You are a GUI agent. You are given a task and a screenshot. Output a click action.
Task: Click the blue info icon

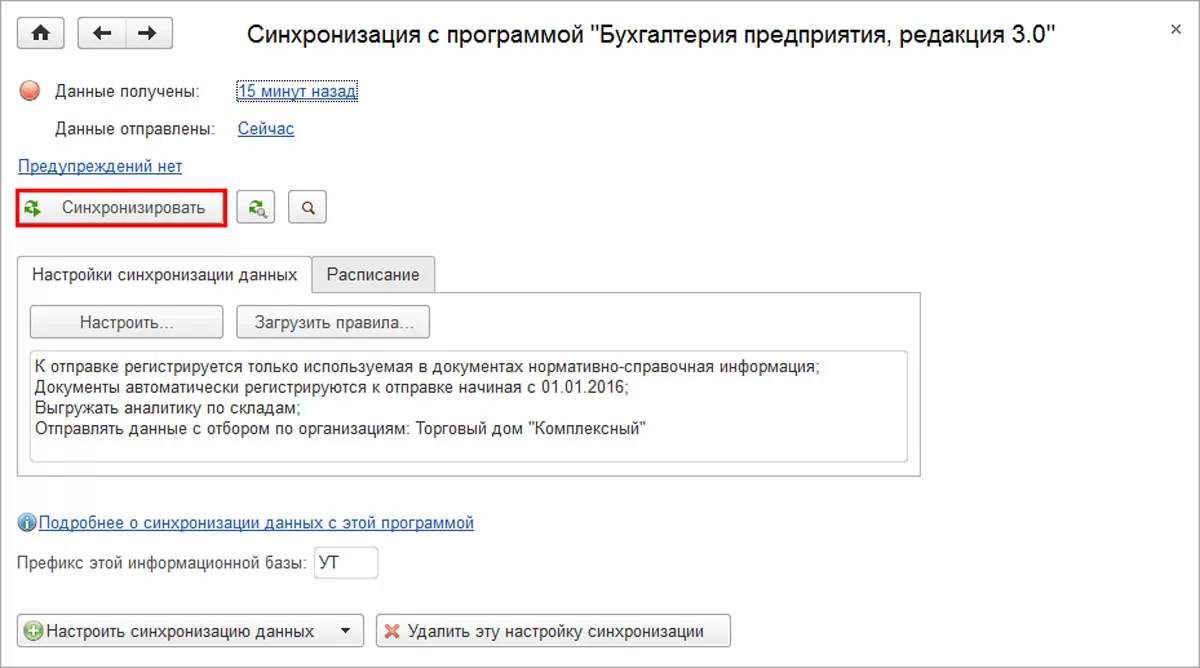[27, 522]
